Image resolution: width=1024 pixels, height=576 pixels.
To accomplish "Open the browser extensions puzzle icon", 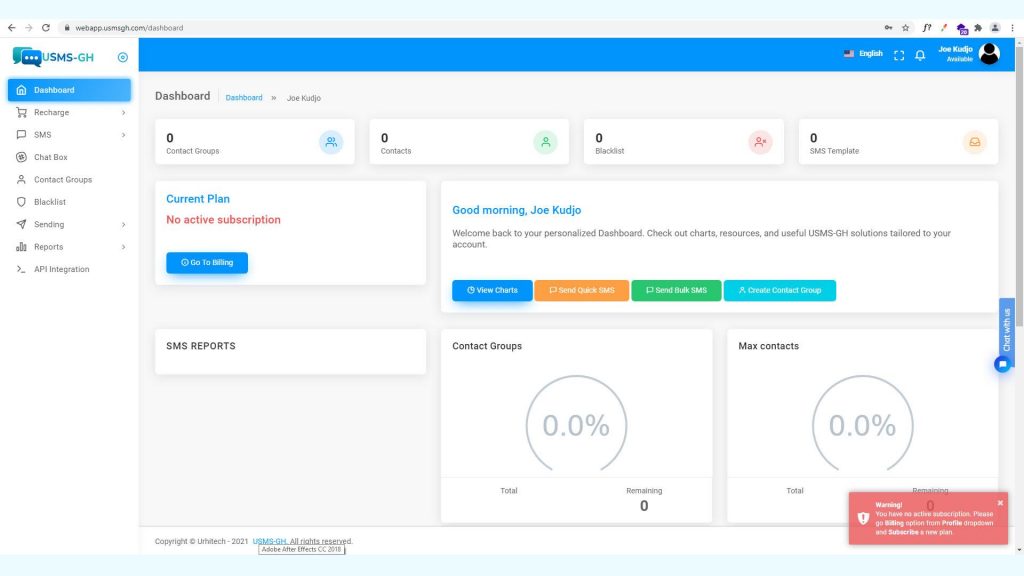I will pos(978,27).
